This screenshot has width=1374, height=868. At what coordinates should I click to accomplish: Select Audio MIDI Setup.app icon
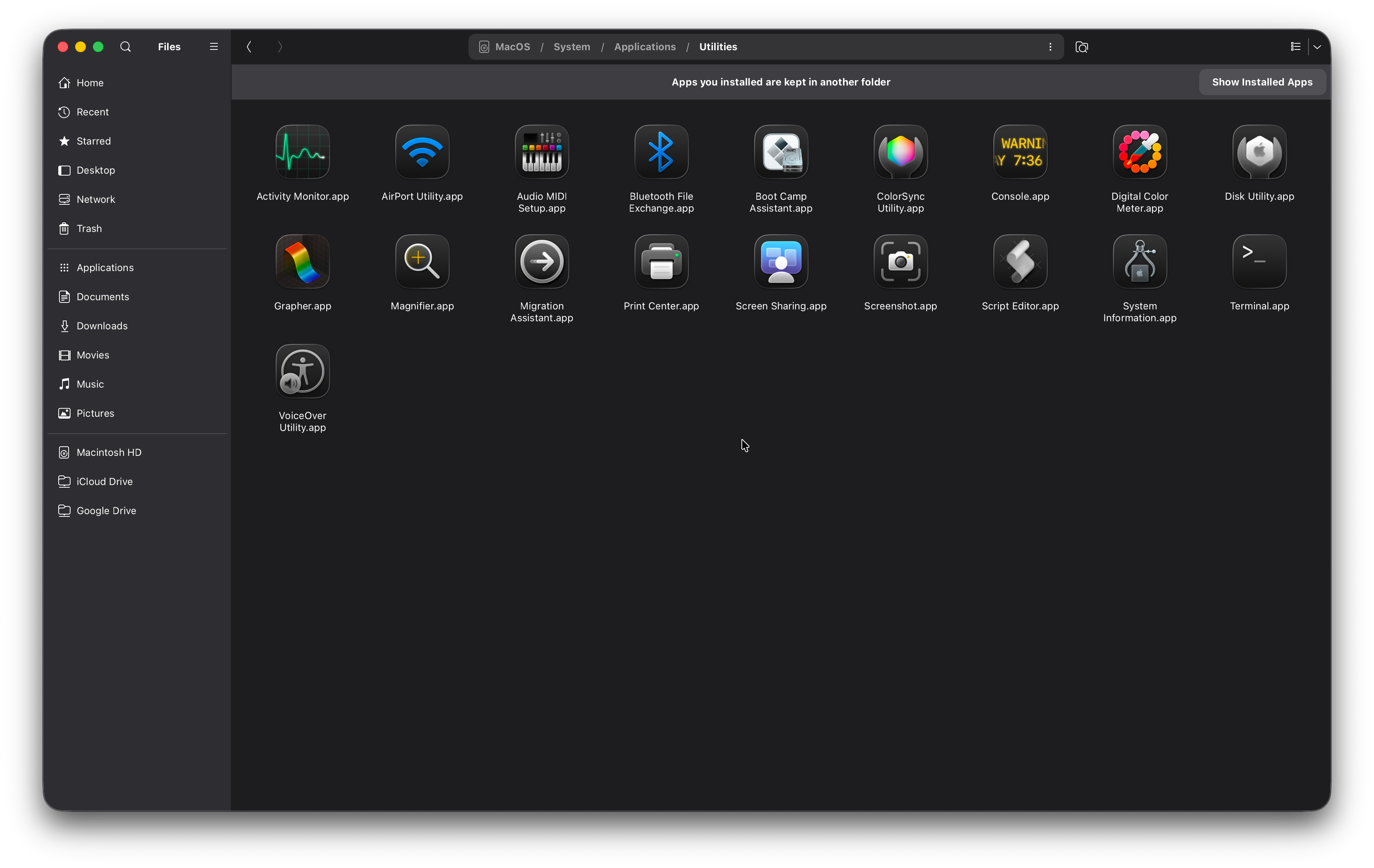(541, 152)
